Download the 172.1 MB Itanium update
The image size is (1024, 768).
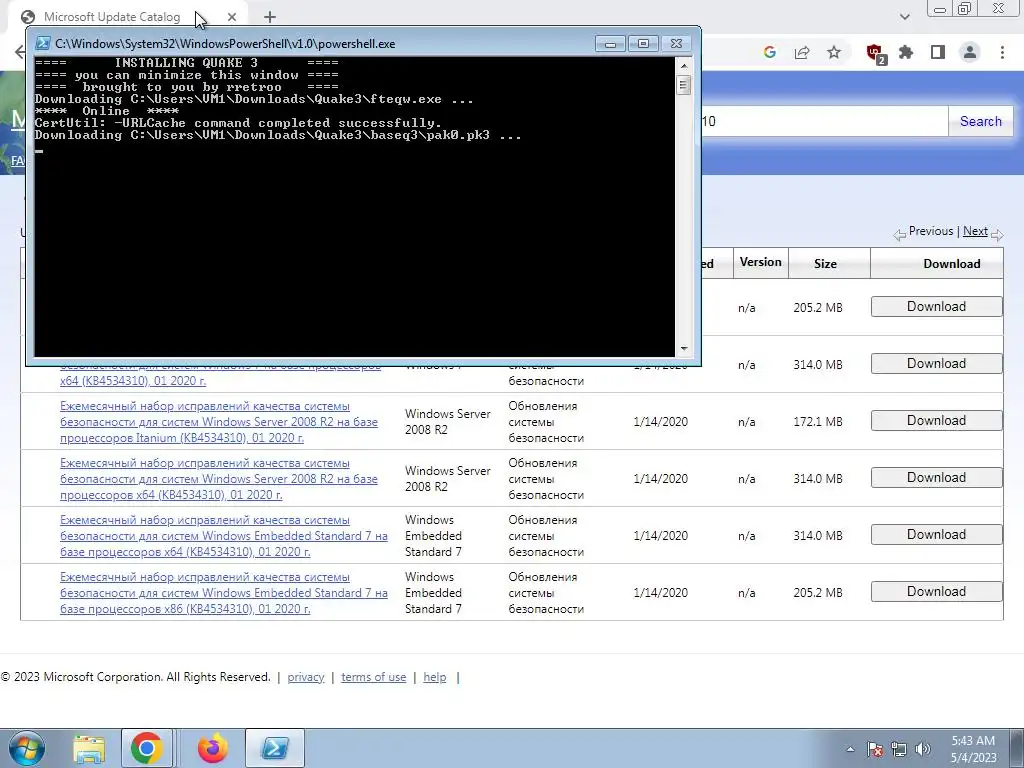click(x=936, y=420)
